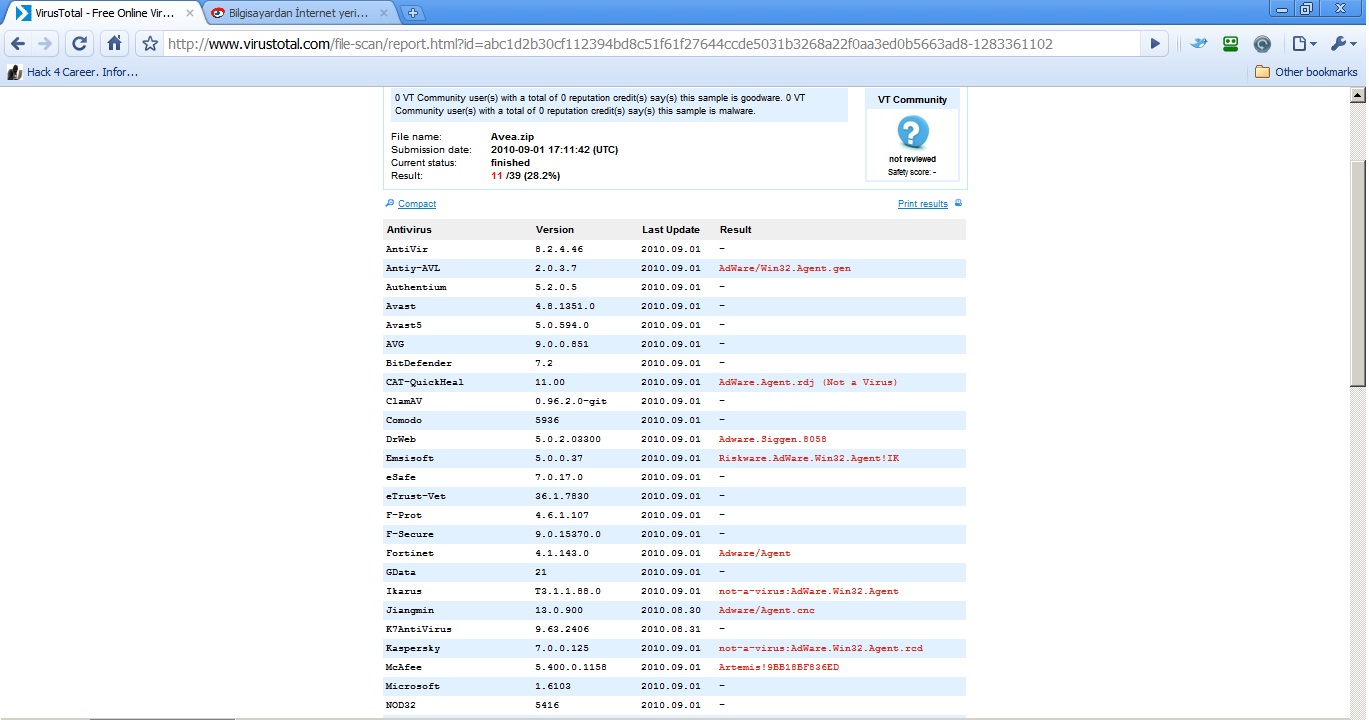Open the blue bird extension icon
The height and width of the screenshot is (720, 1369).
point(1198,44)
